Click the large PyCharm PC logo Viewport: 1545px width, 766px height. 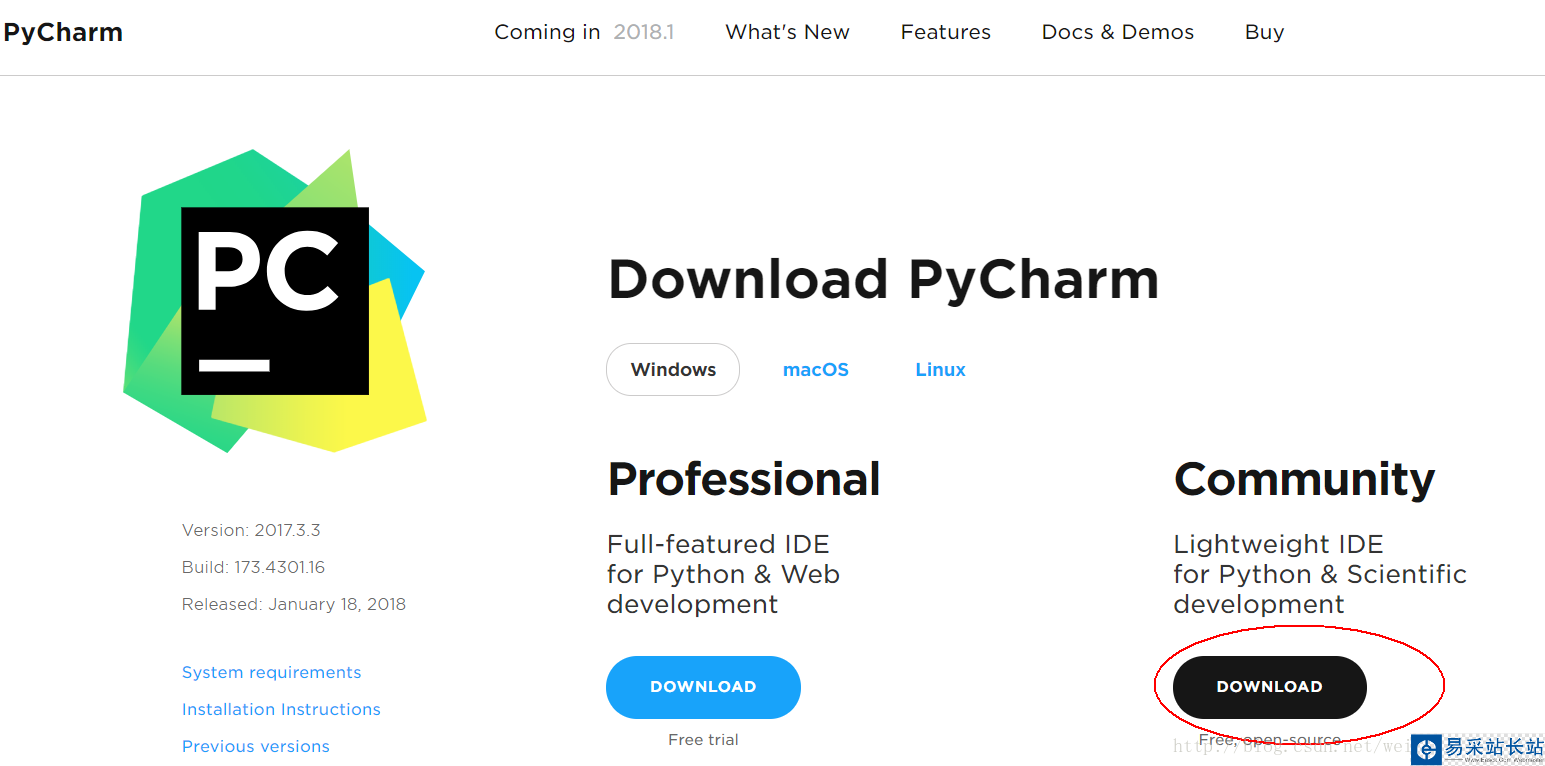click(x=275, y=301)
